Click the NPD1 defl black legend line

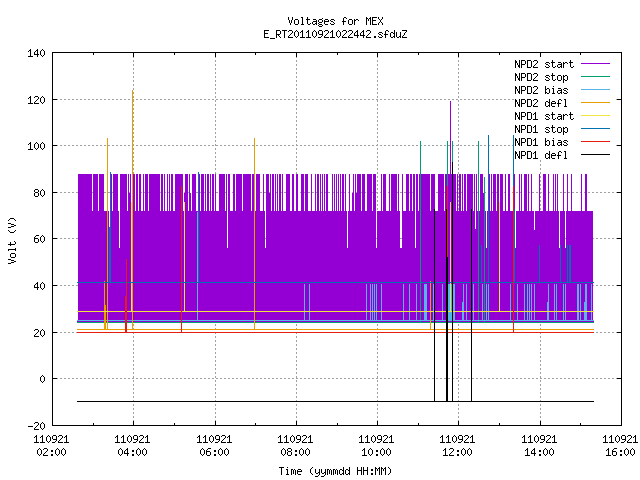click(596, 155)
